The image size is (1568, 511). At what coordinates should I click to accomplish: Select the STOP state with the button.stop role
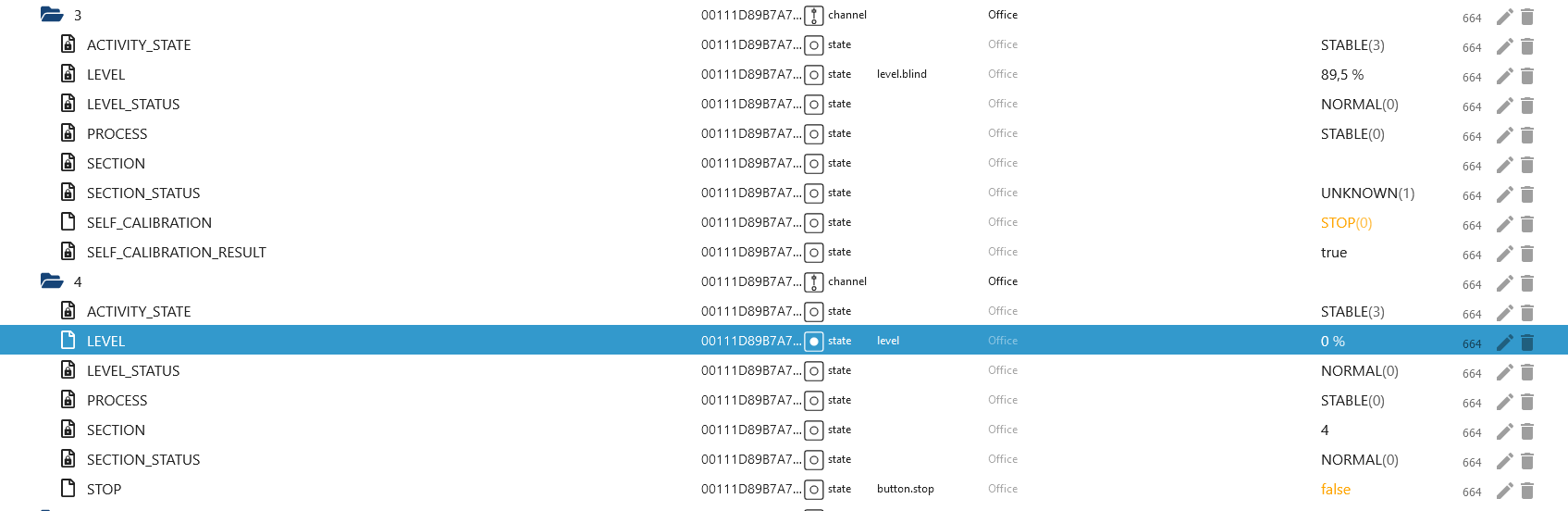pos(104,489)
